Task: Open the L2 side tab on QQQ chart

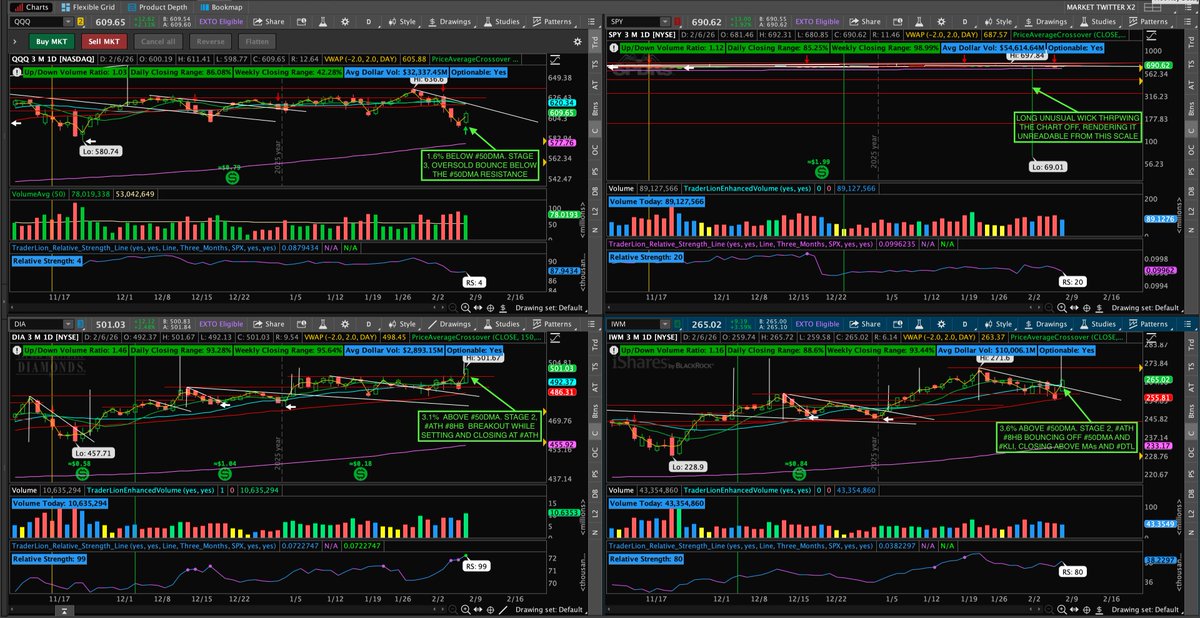Action: tap(594, 211)
